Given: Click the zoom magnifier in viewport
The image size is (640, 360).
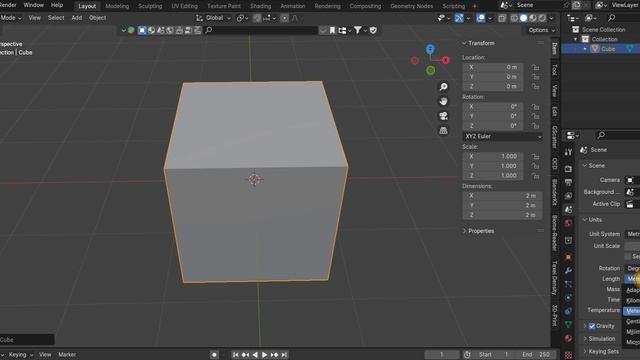Looking at the screenshot, I should [443, 87].
